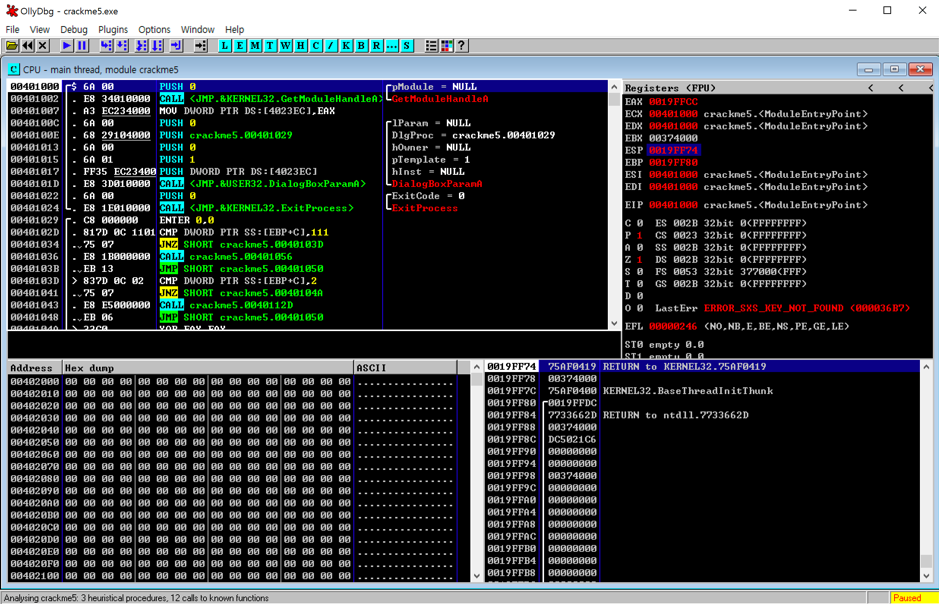This screenshot has width=939, height=604.
Task: Click the Step into toolbar icon
Action: coord(106,45)
